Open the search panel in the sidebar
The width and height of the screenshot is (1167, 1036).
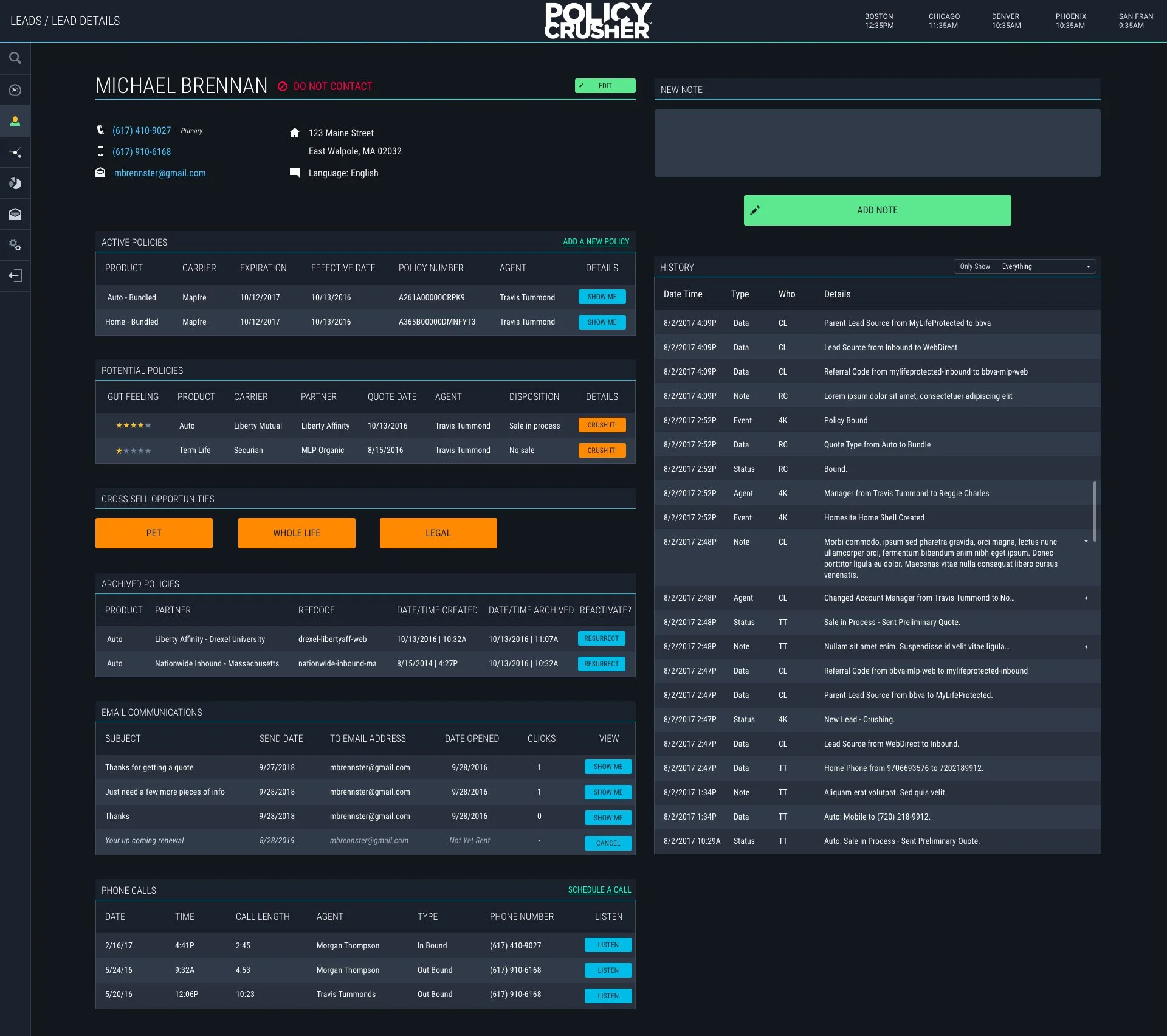15,58
